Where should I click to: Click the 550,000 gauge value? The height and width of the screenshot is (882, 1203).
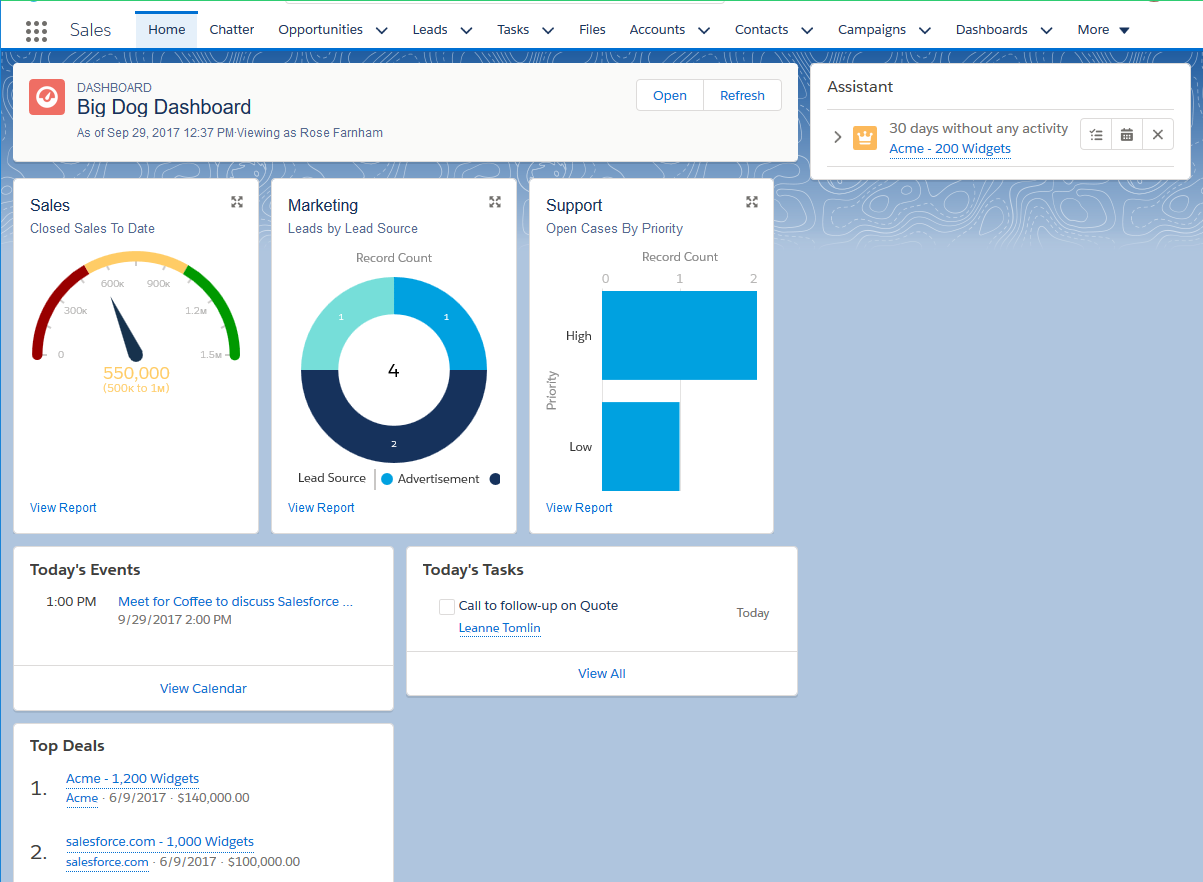click(x=136, y=374)
